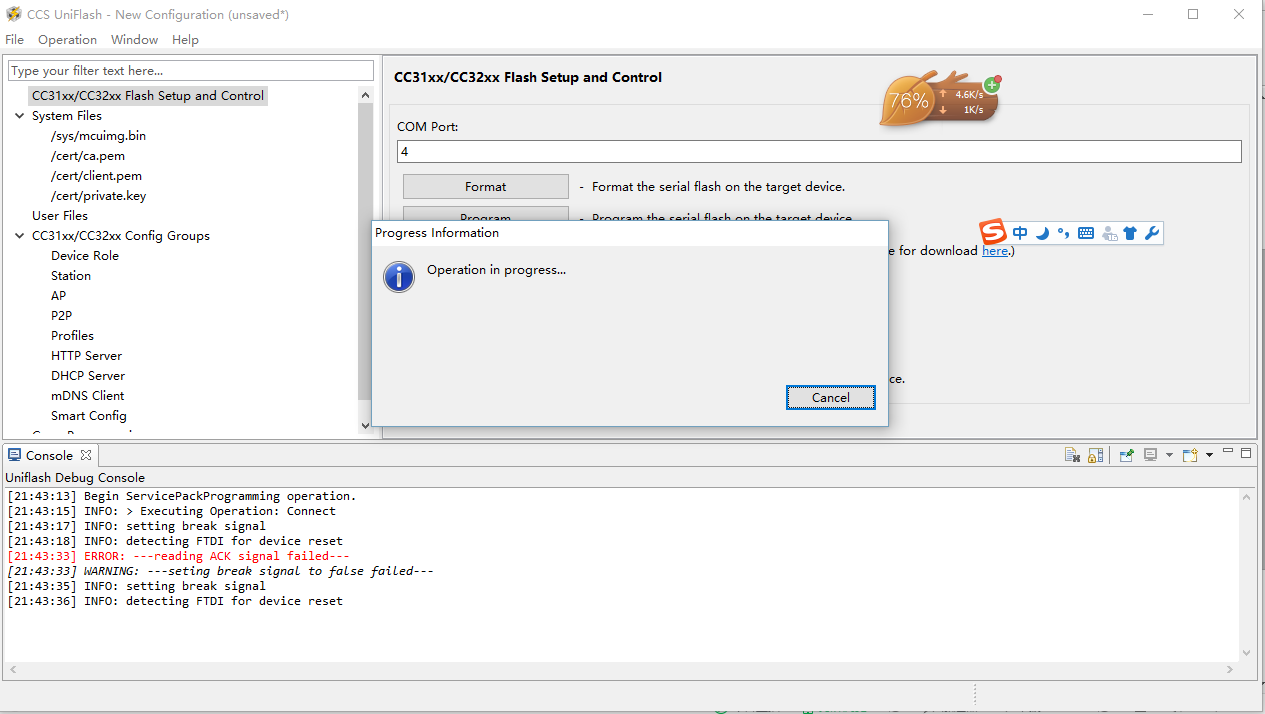Click the Progress Information dialog title
Image resolution: width=1265 pixels, height=714 pixels.
pyautogui.click(x=437, y=233)
